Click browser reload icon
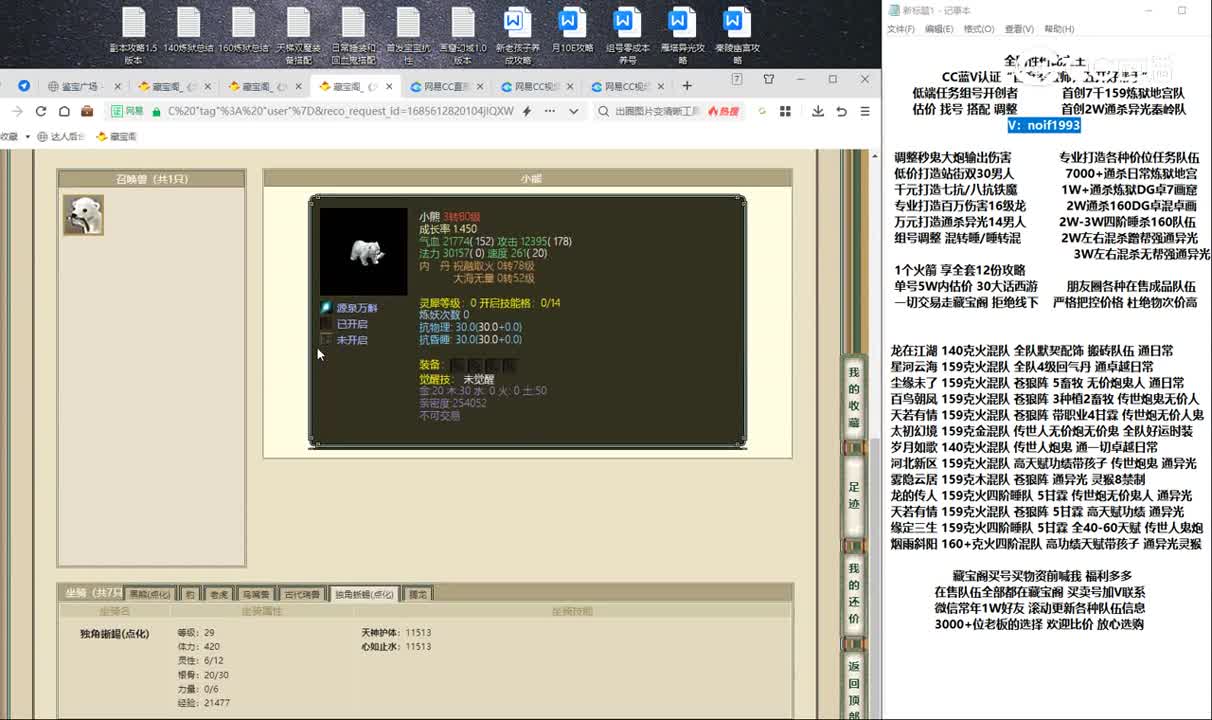The height and width of the screenshot is (720, 1212). (x=41, y=111)
